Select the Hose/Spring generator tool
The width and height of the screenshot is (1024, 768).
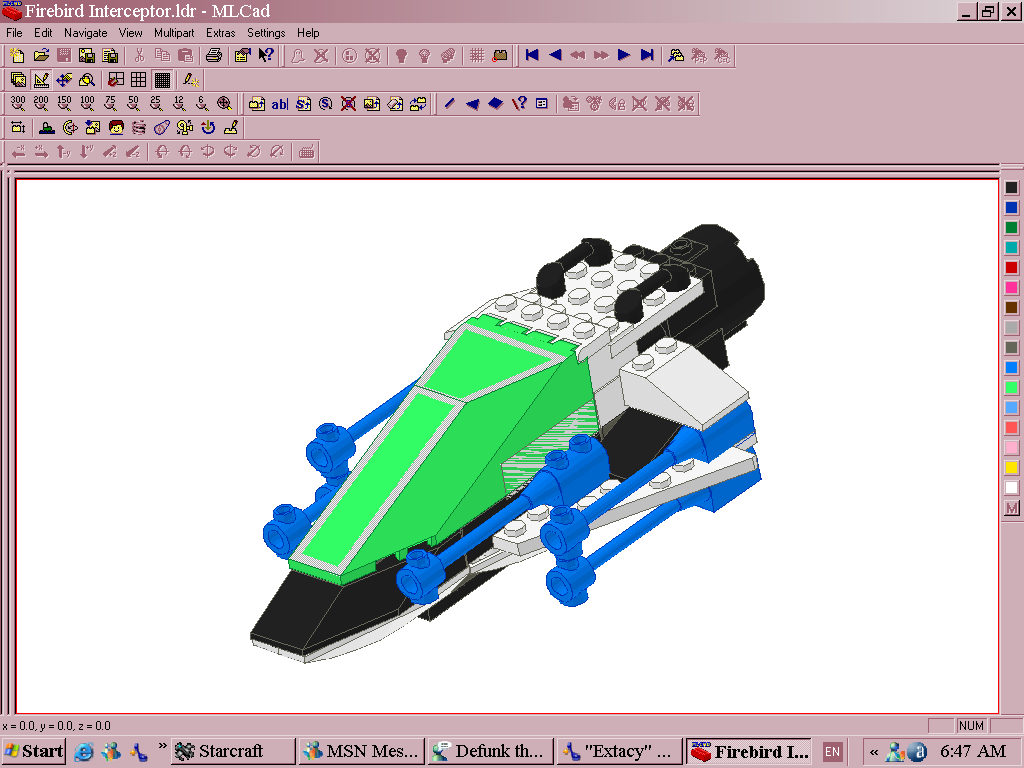(x=139, y=127)
